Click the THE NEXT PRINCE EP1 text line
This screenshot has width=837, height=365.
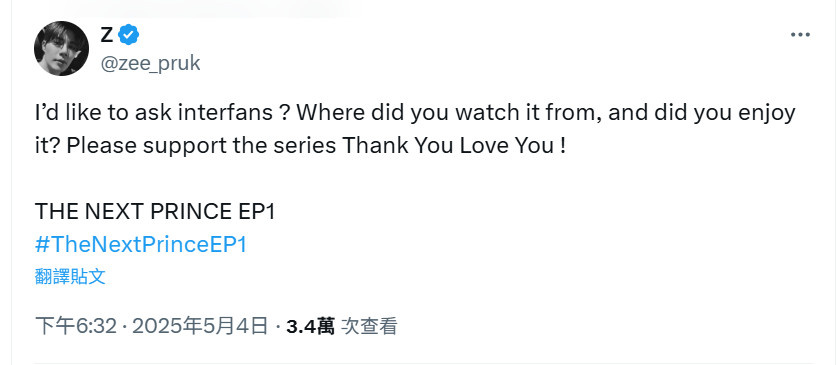[155, 212]
